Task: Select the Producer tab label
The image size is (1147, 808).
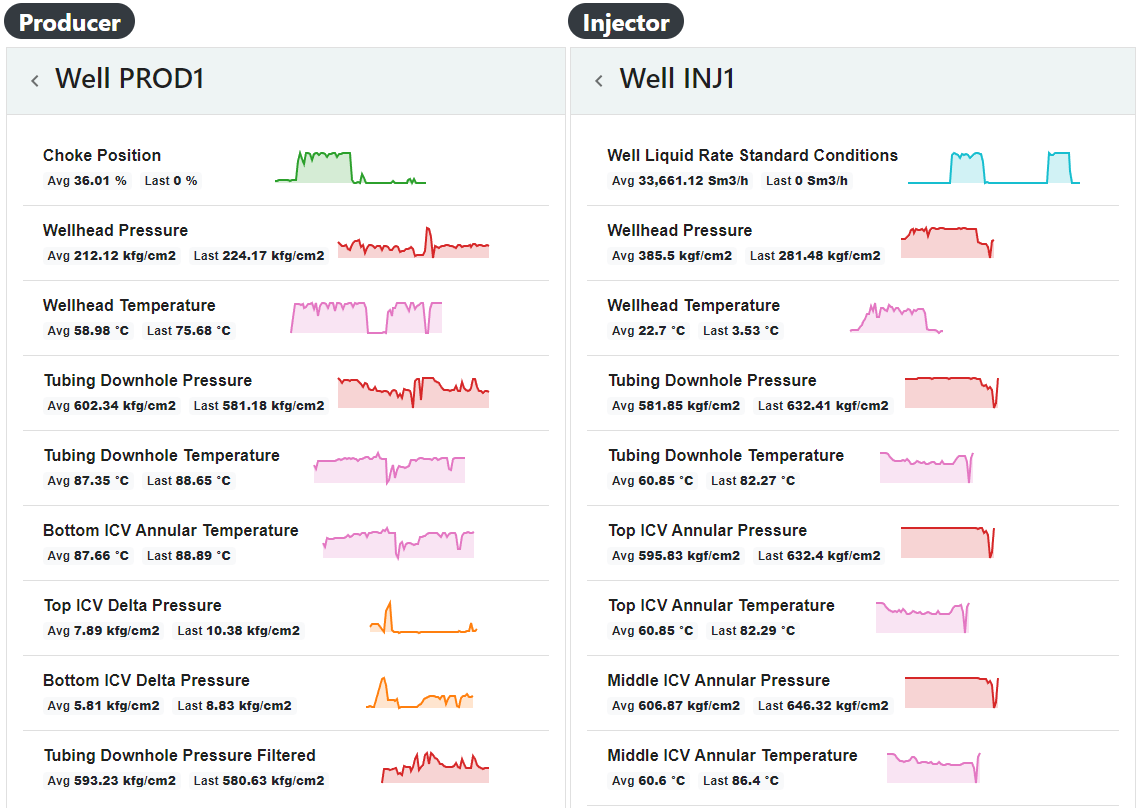Action: (70, 22)
